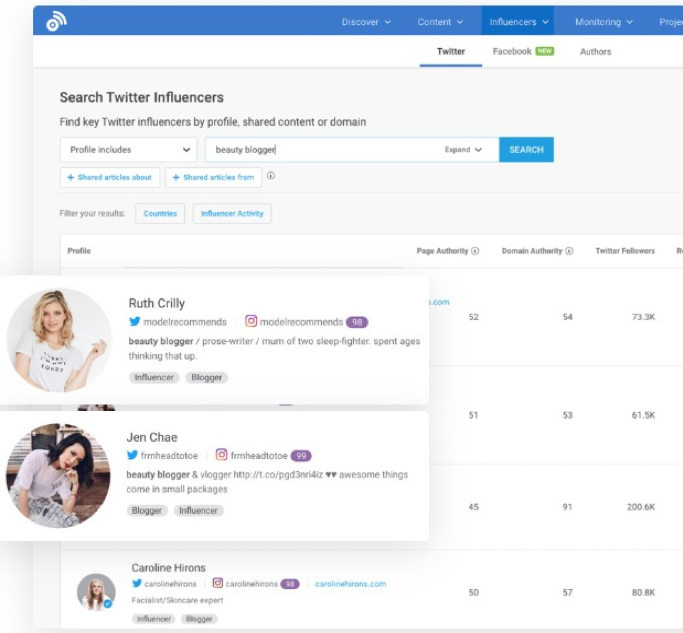Click Instagram icon for frmheadtotoe
Image resolution: width=683 pixels, height=633 pixels.
pos(221,454)
